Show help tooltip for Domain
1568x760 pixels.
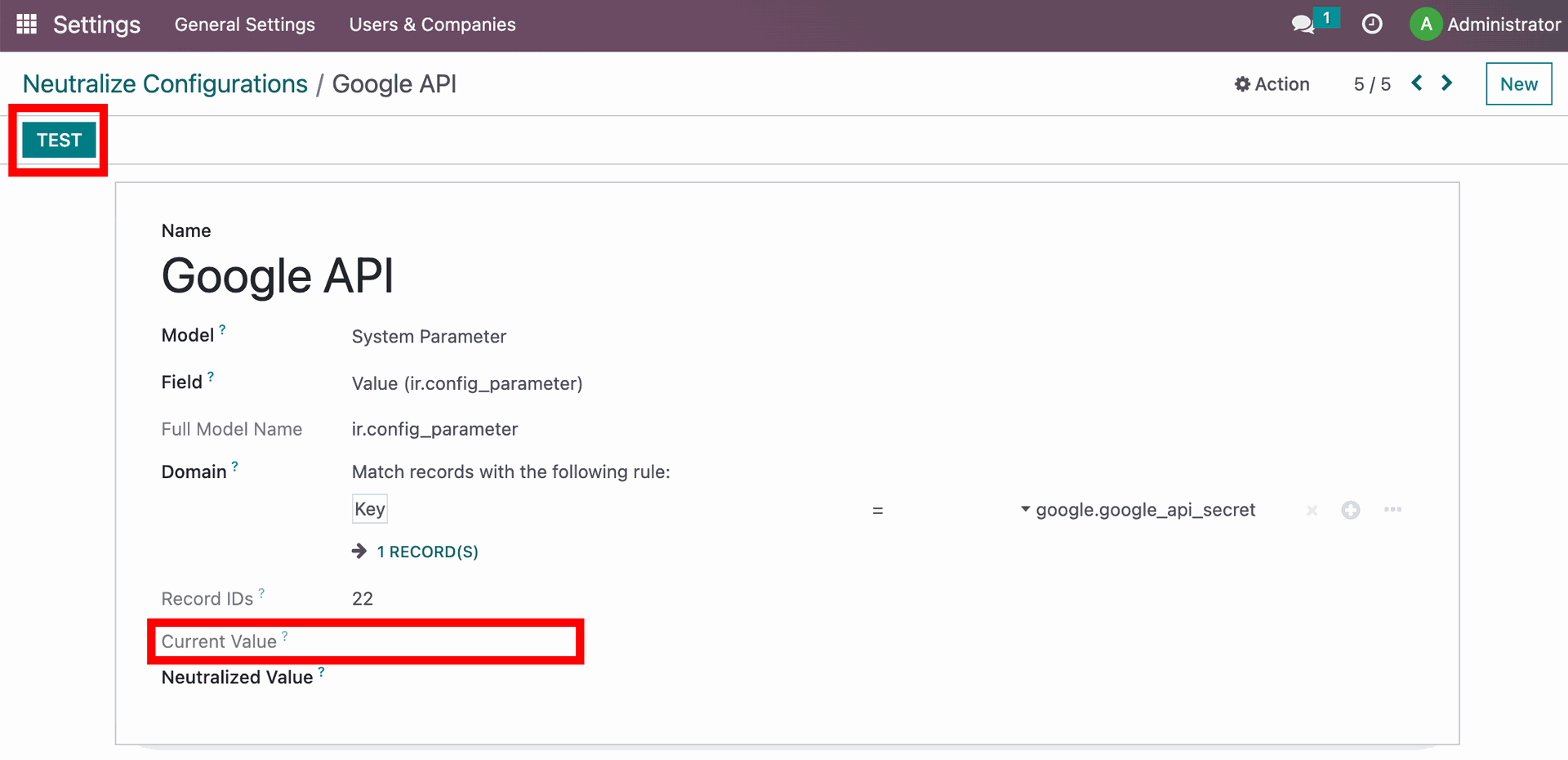tap(235, 466)
